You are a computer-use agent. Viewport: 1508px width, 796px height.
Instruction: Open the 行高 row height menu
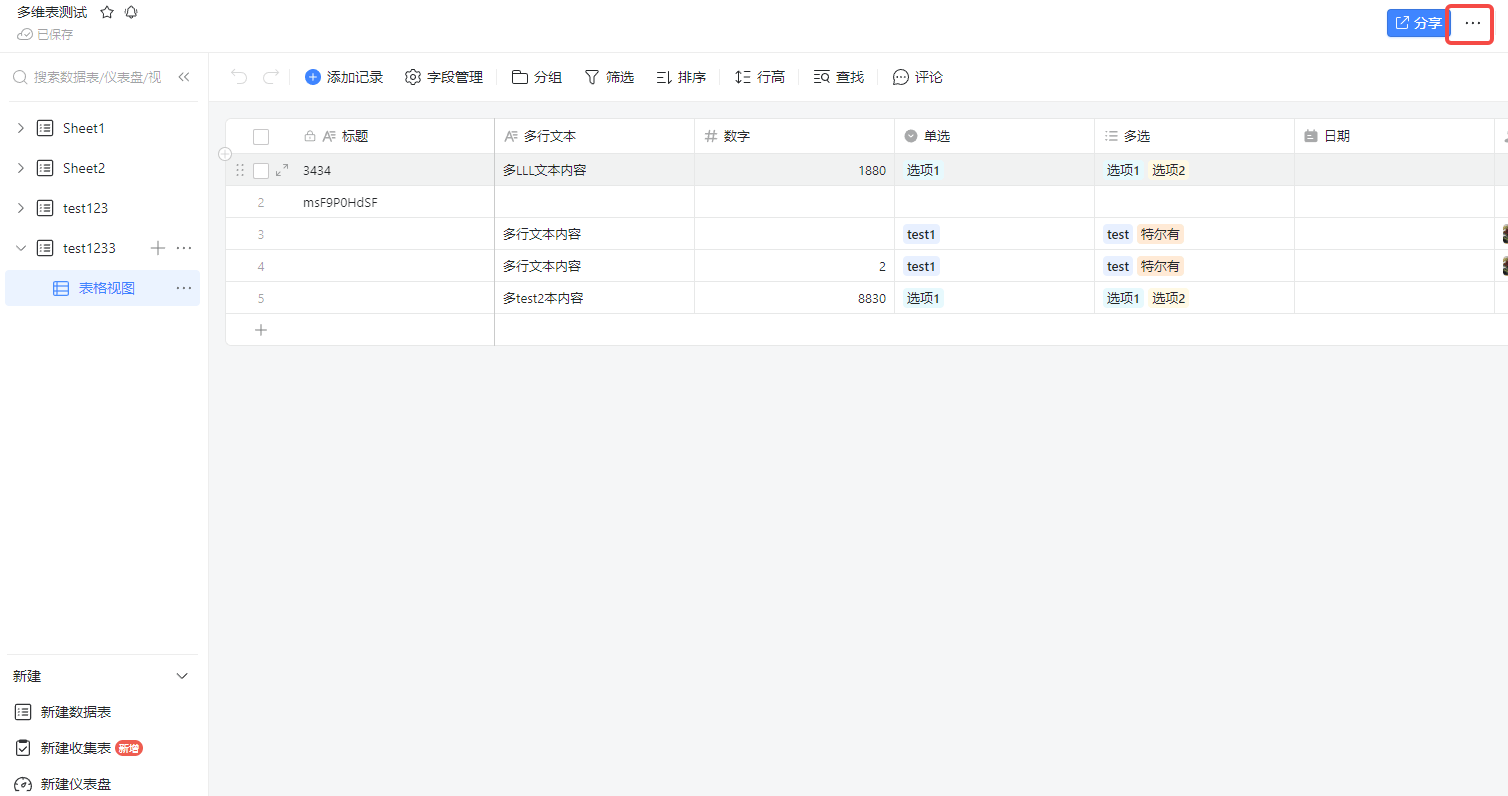point(760,77)
